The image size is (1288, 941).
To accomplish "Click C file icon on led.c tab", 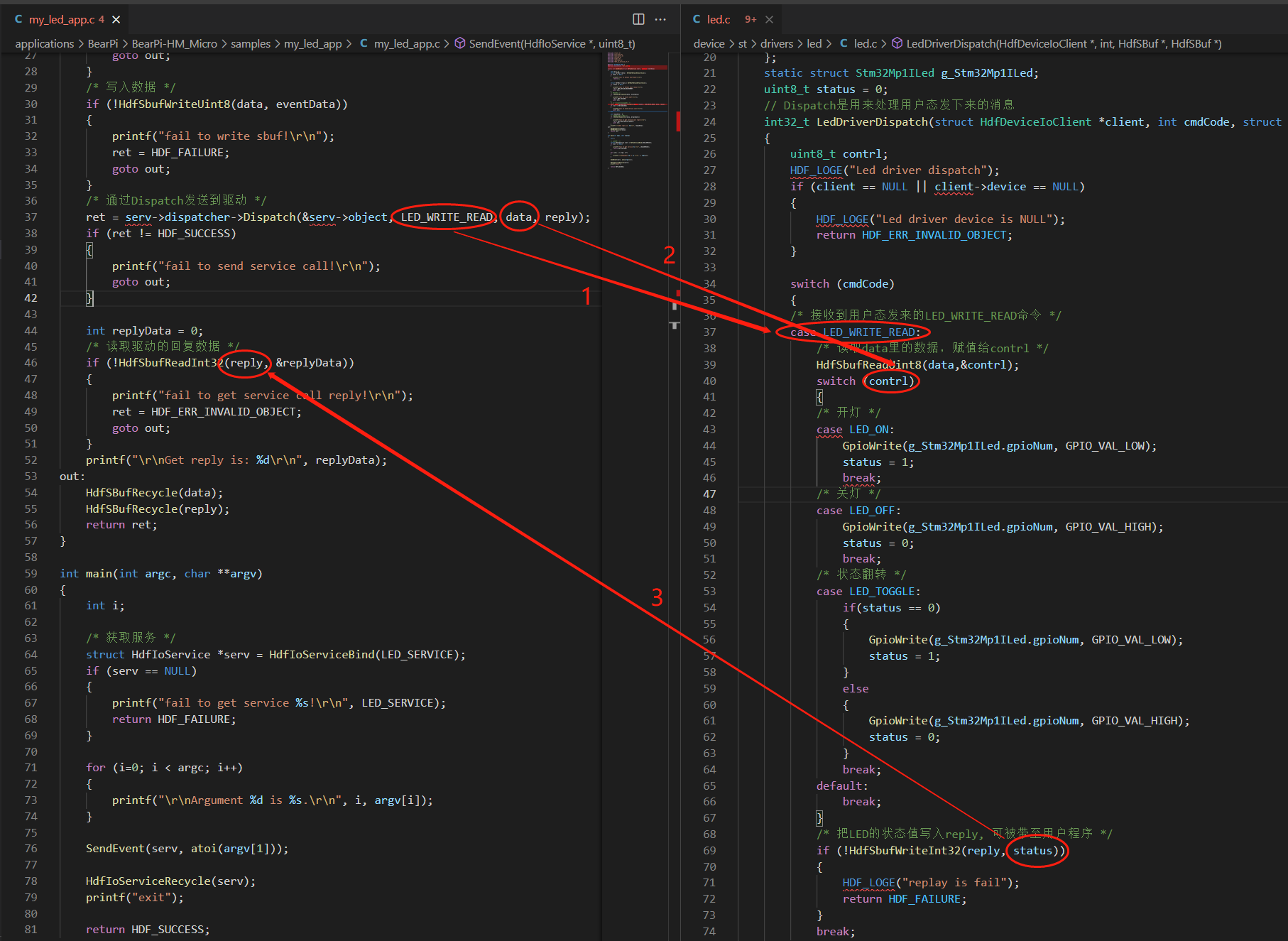I will [x=697, y=19].
